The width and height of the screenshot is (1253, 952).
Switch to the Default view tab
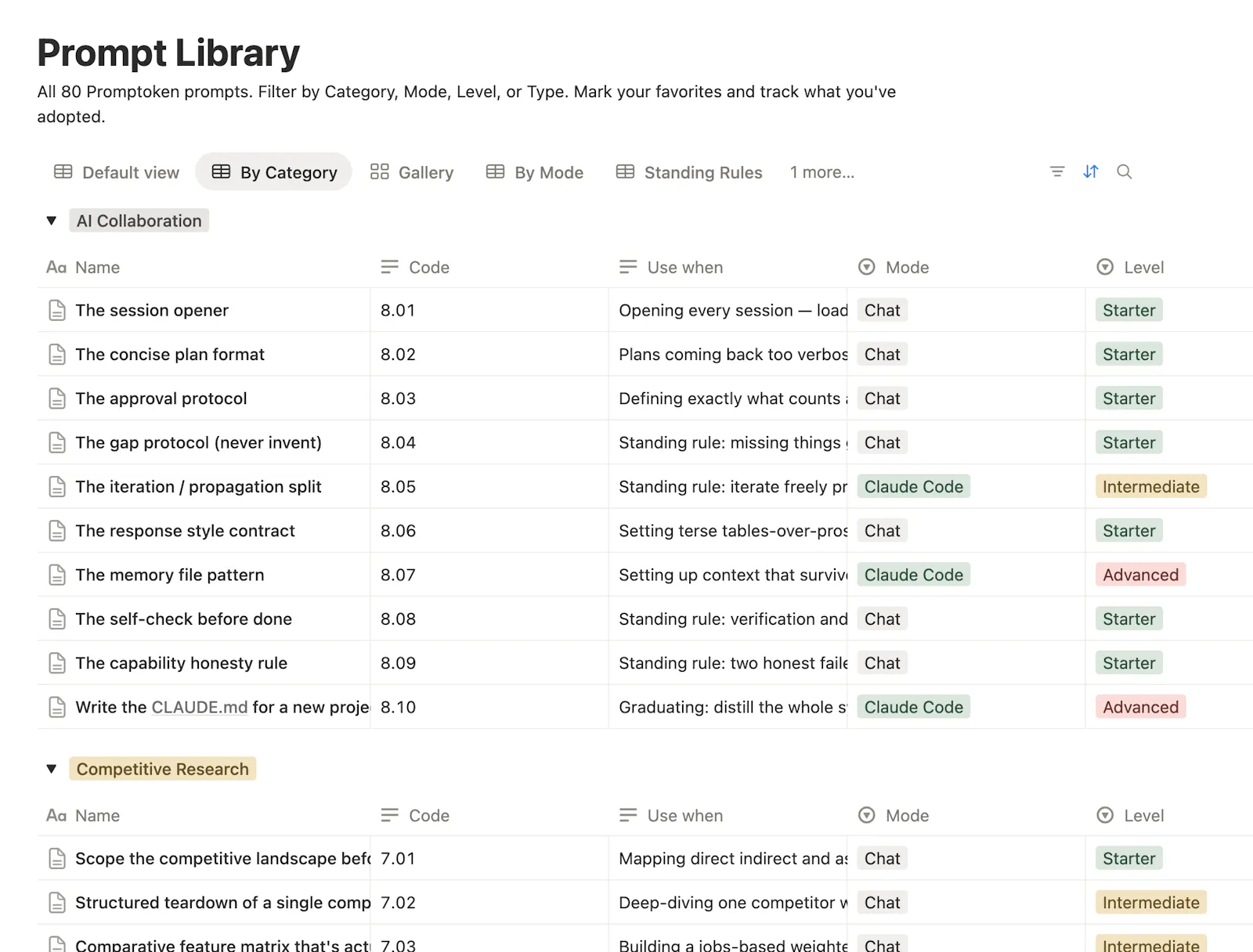coord(117,172)
